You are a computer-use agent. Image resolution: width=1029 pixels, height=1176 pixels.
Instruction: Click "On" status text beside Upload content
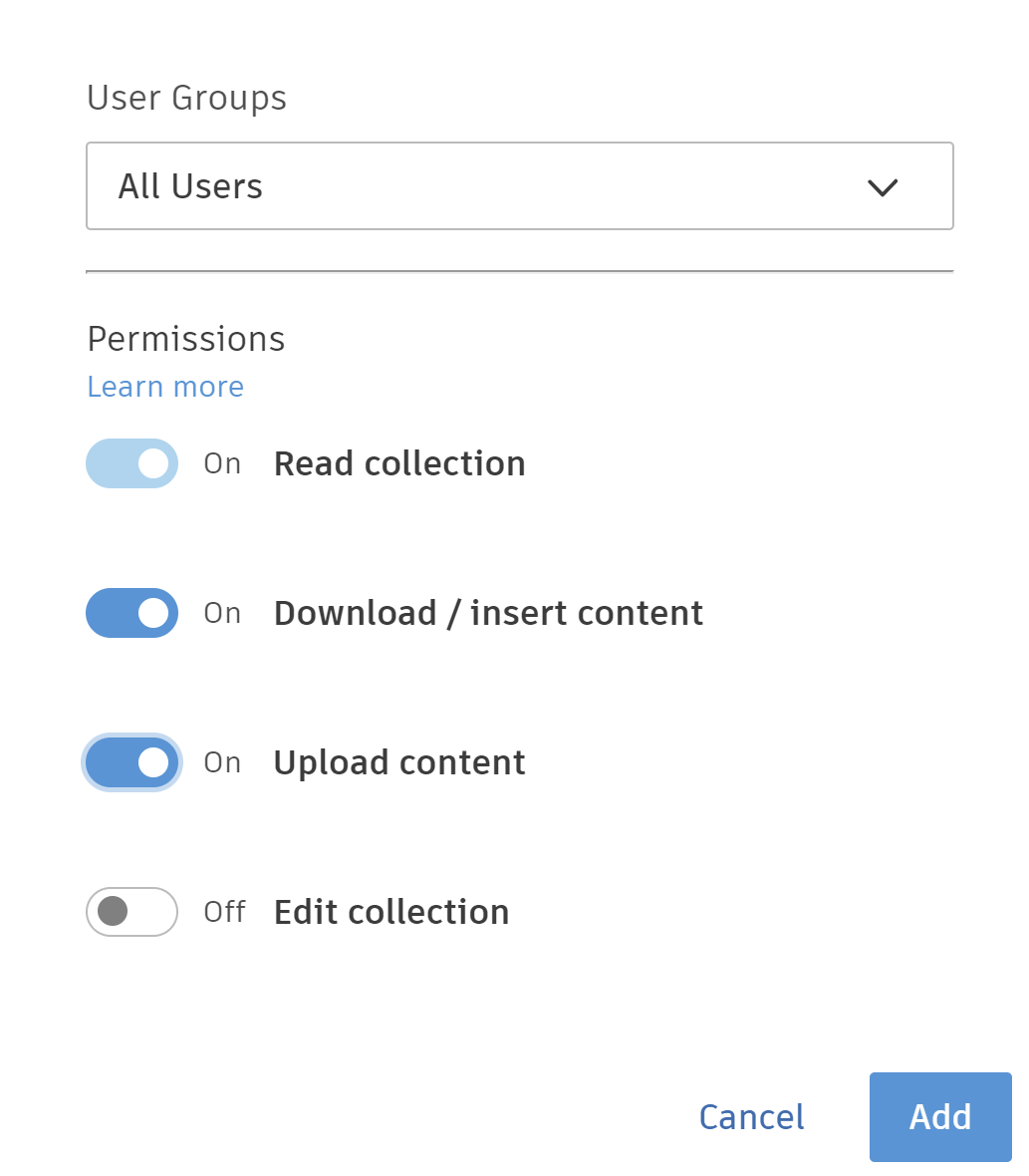(x=223, y=763)
